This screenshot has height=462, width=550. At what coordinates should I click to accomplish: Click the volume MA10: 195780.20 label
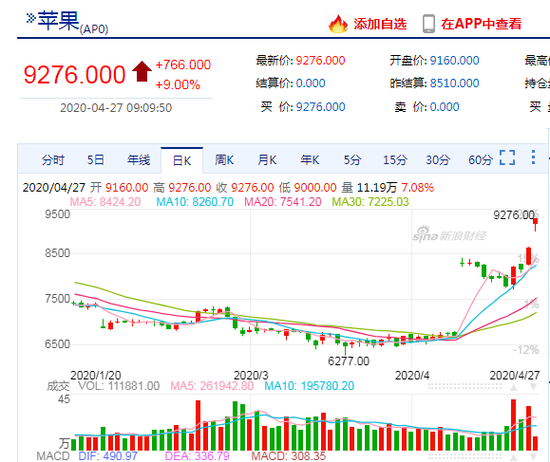[x=309, y=386]
